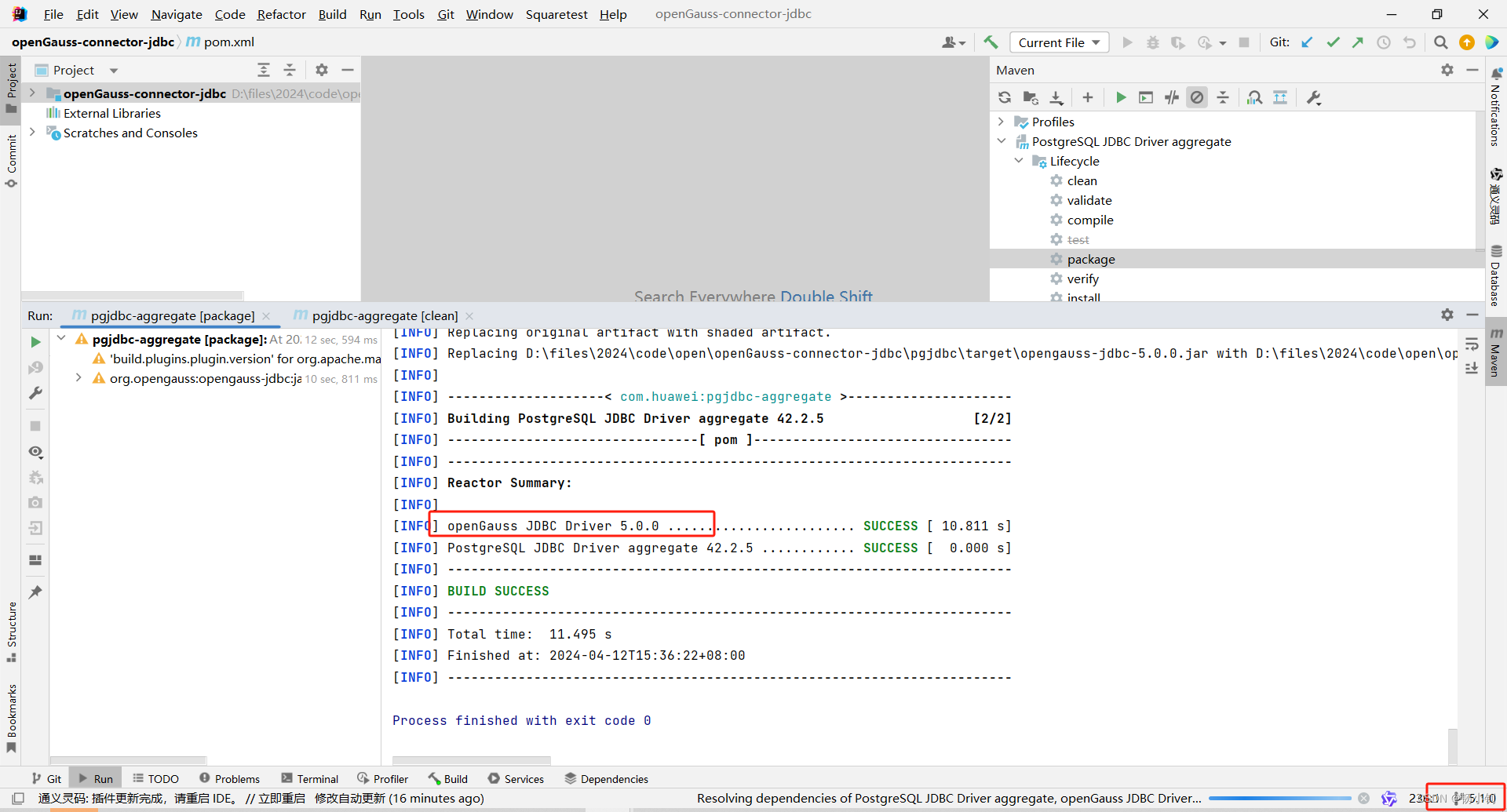Open Maven panel gear options
This screenshot has width=1507, height=812.
click(x=1447, y=70)
